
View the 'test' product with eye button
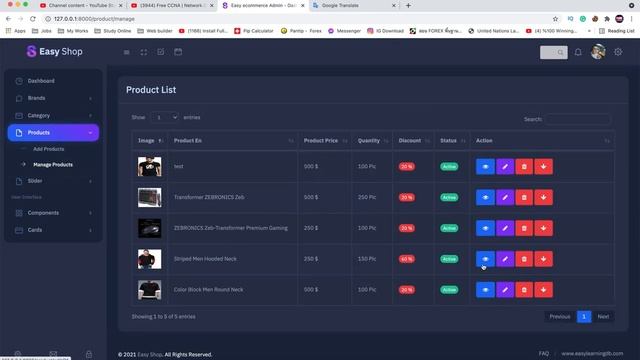click(485, 167)
